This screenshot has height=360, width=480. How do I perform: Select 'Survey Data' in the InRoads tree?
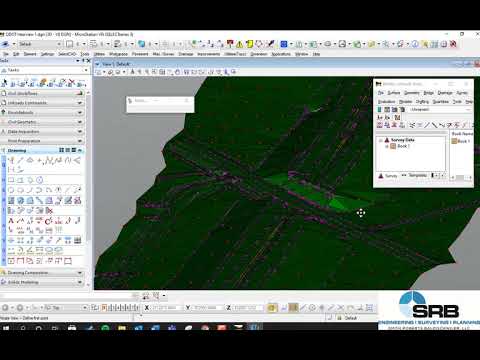tap(403, 140)
